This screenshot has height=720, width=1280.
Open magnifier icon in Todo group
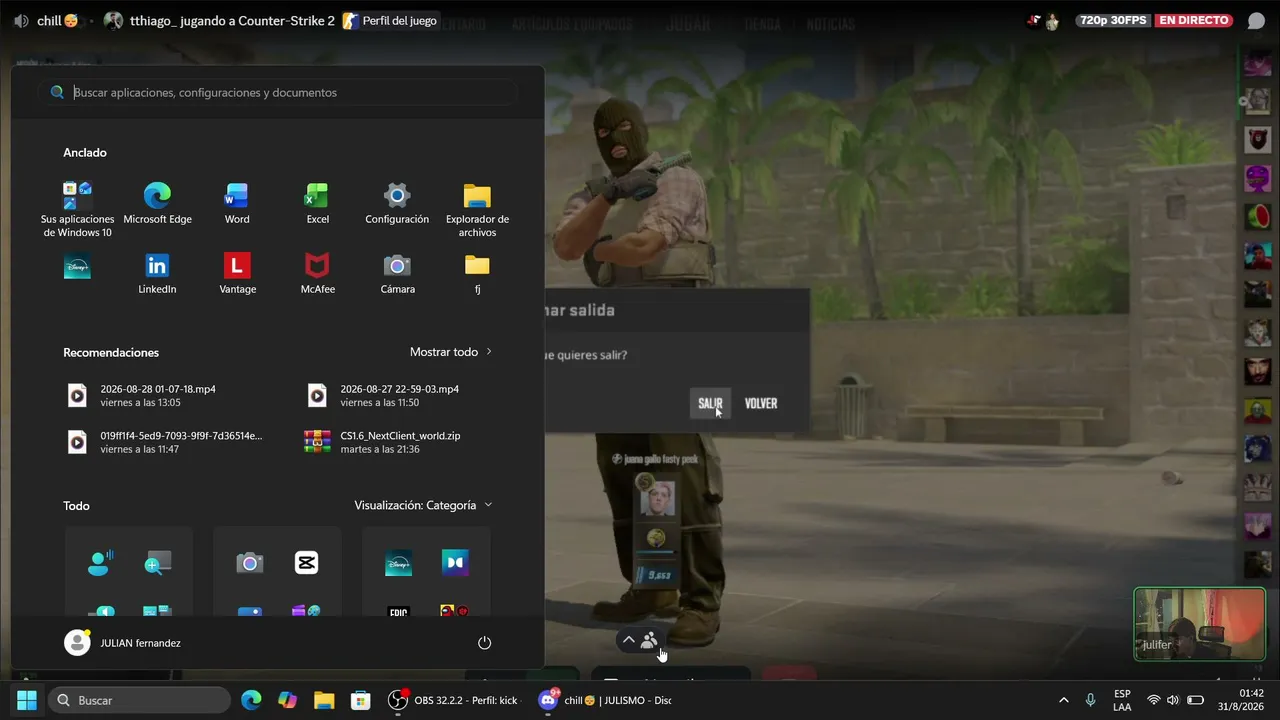tap(157, 563)
